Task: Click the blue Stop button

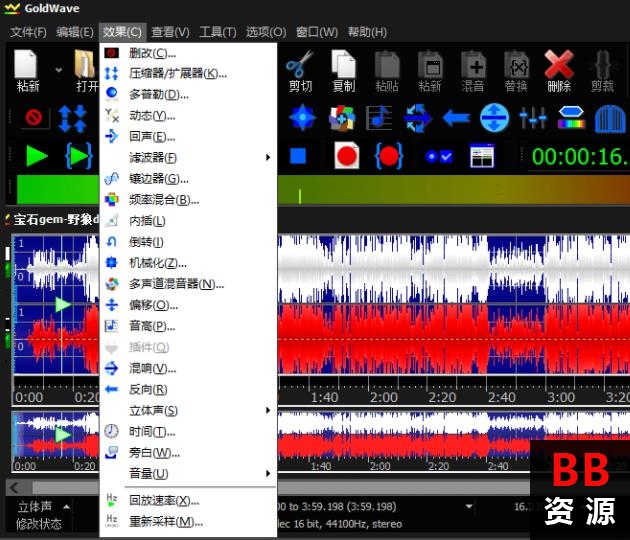Action: coord(298,156)
